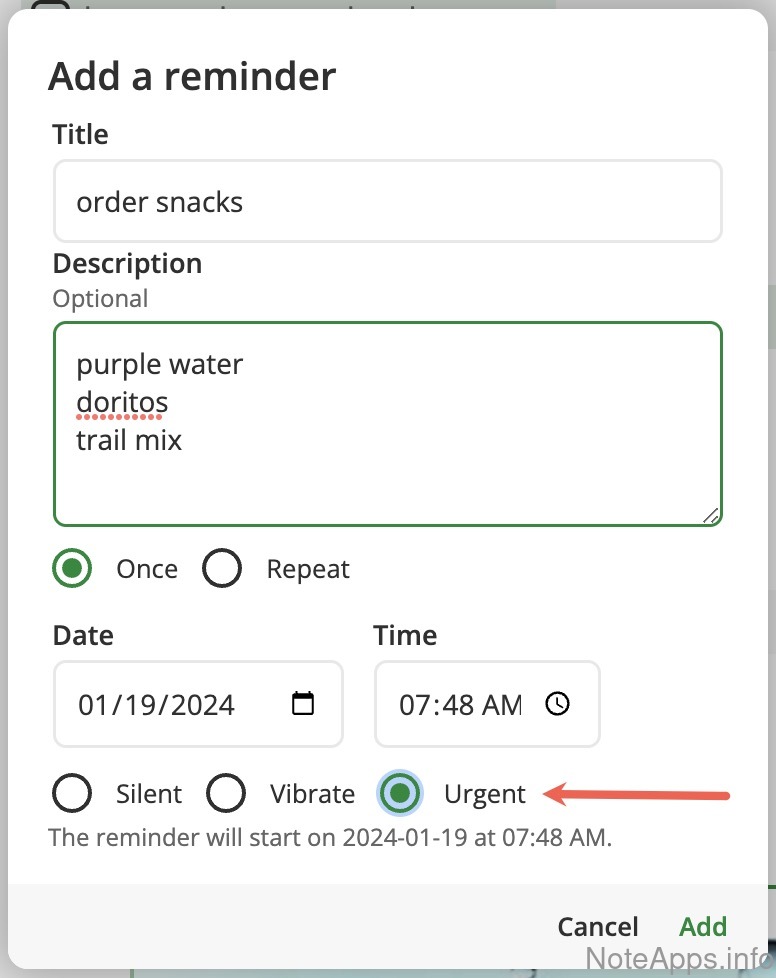Click the misspelled word 'doritos'
This screenshot has height=978, width=776.
coord(122,402)
